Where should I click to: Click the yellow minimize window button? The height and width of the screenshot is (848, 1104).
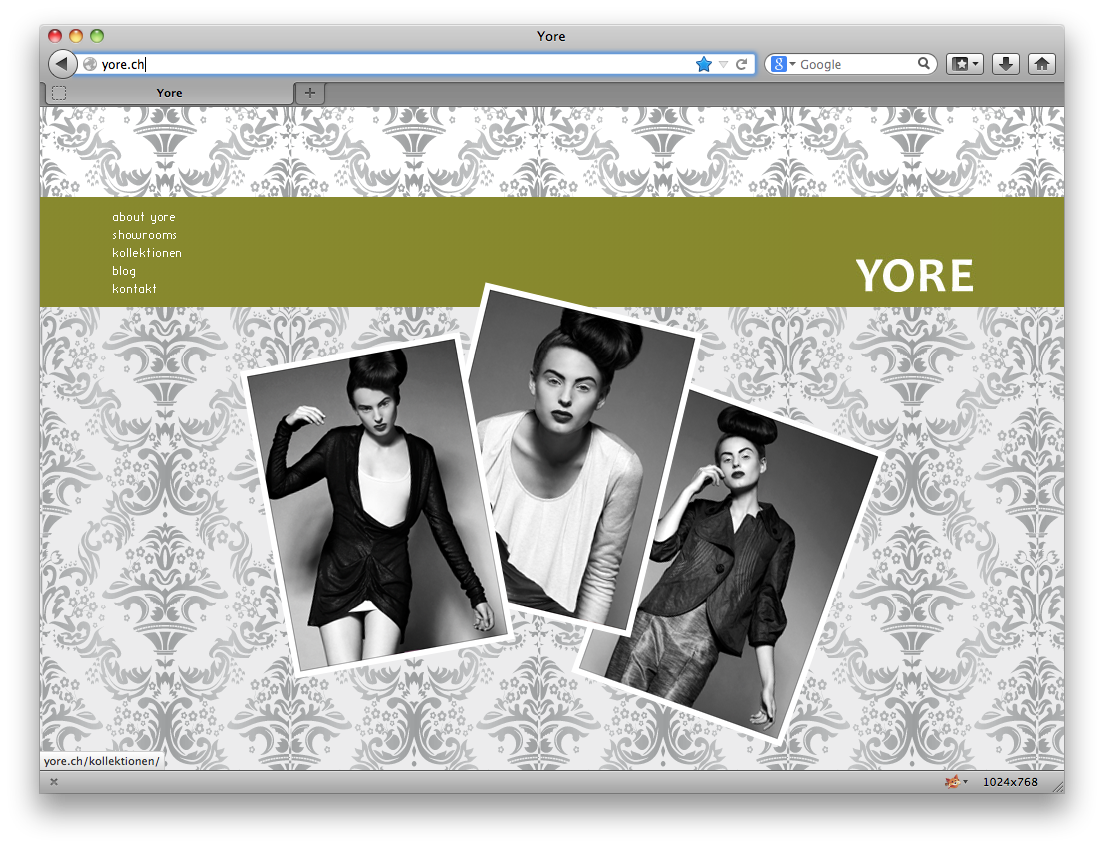pos(76,36)
